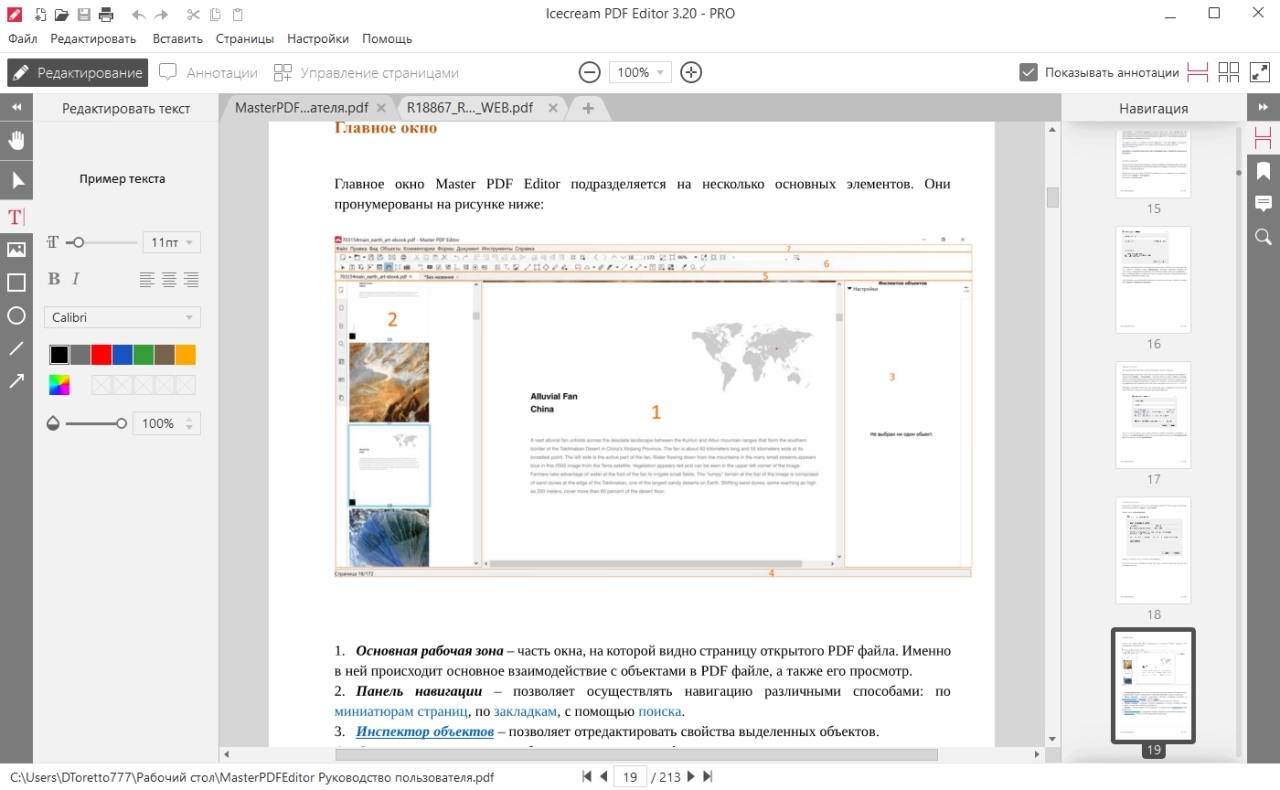
Task: Open the Calibri font dropdown
Action: 122,317
